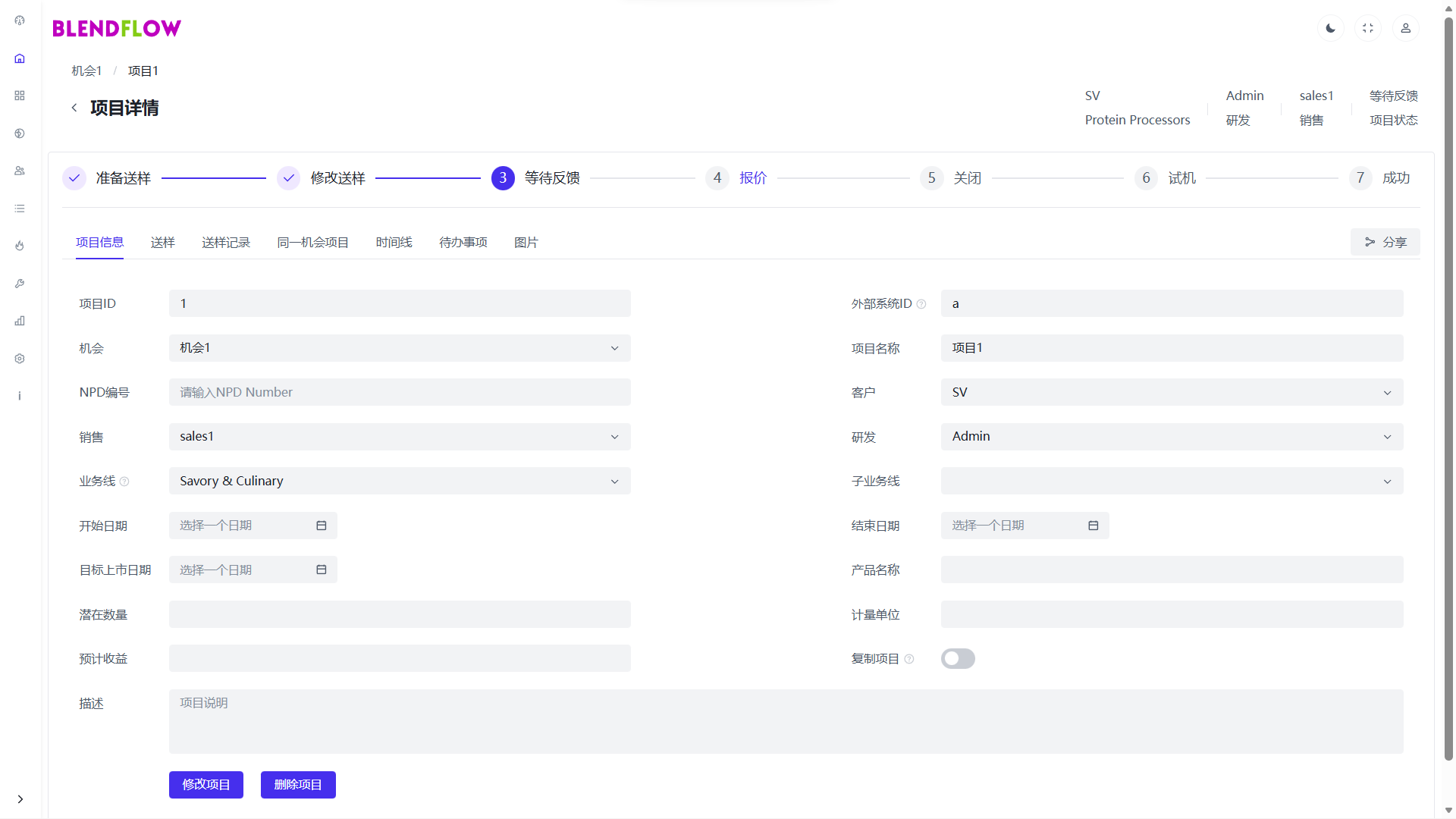Select step 4 报价 in progress stepper
Viewport: 1456px width, 819px height.
click(x=752, y=178)
